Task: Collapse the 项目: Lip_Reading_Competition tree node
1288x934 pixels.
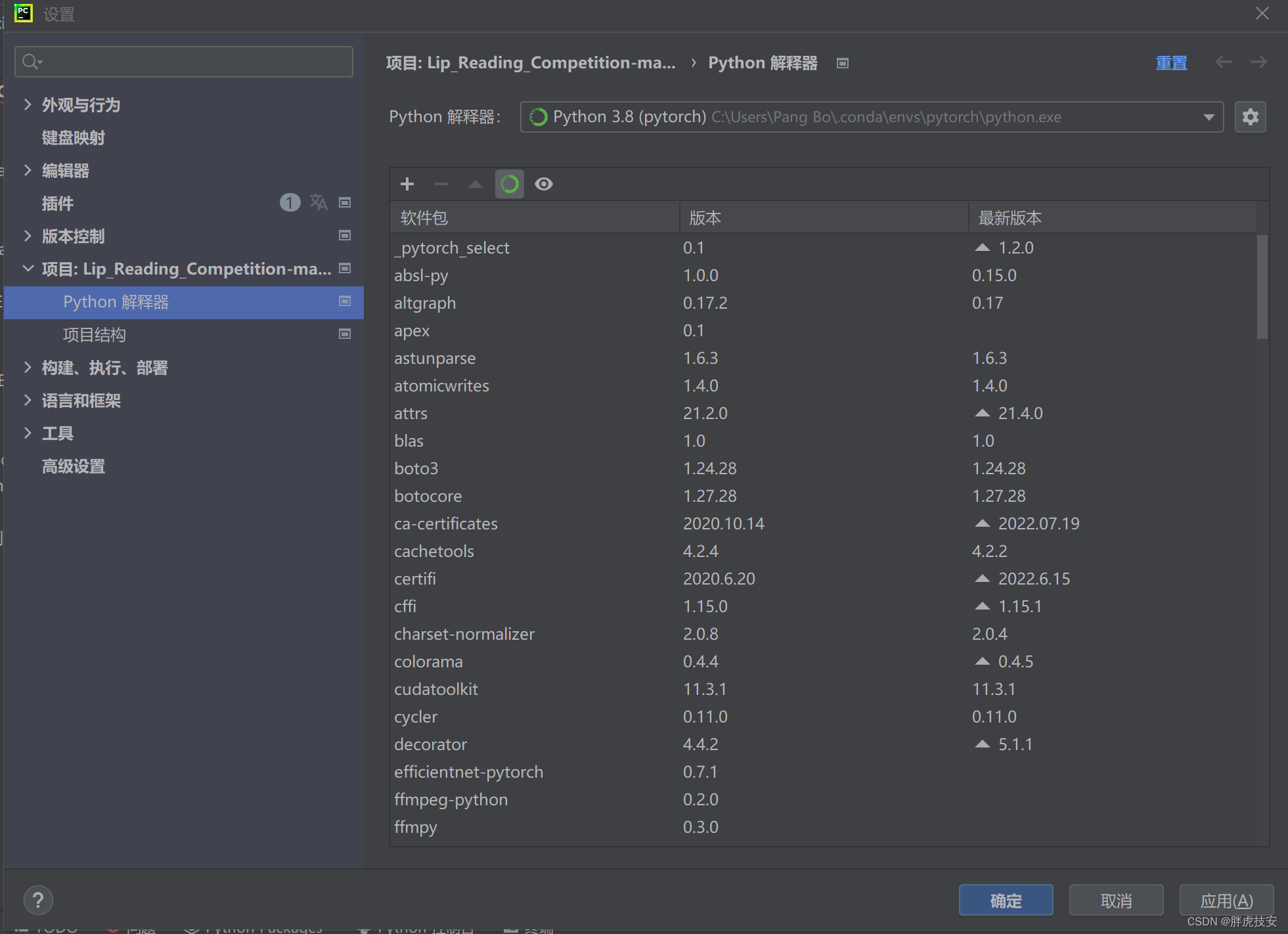Action: [x=28, y=269]
